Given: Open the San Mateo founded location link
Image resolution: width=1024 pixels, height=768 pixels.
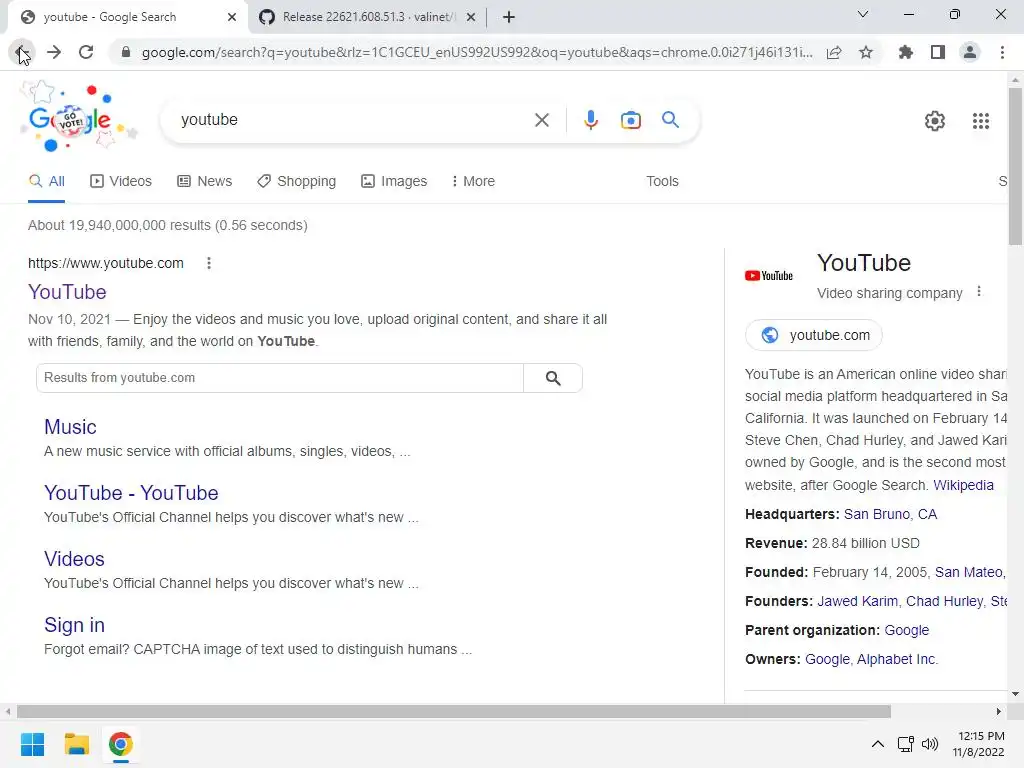Looking at the screenshot, I should [x=970, y=572].
